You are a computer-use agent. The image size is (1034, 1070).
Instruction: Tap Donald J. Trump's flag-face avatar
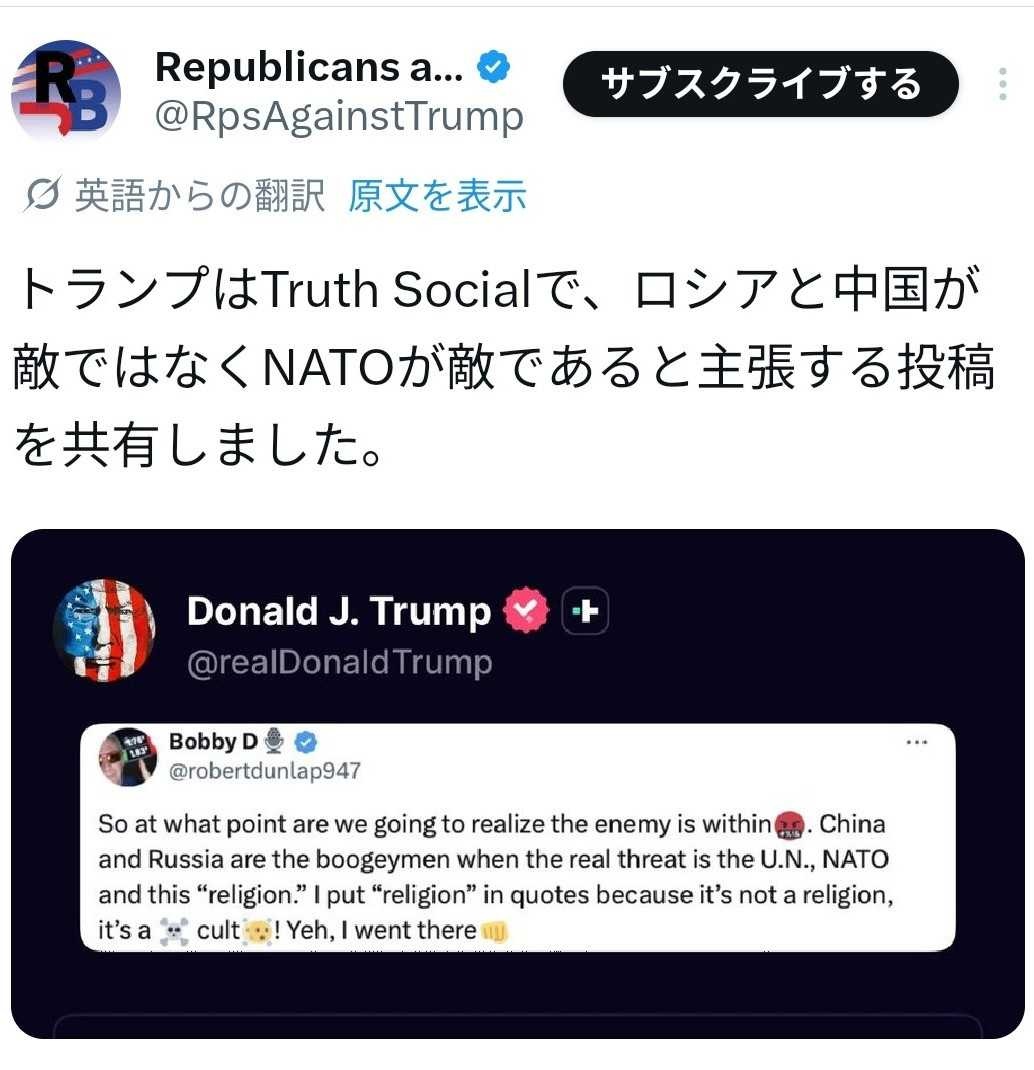point(104,629)
